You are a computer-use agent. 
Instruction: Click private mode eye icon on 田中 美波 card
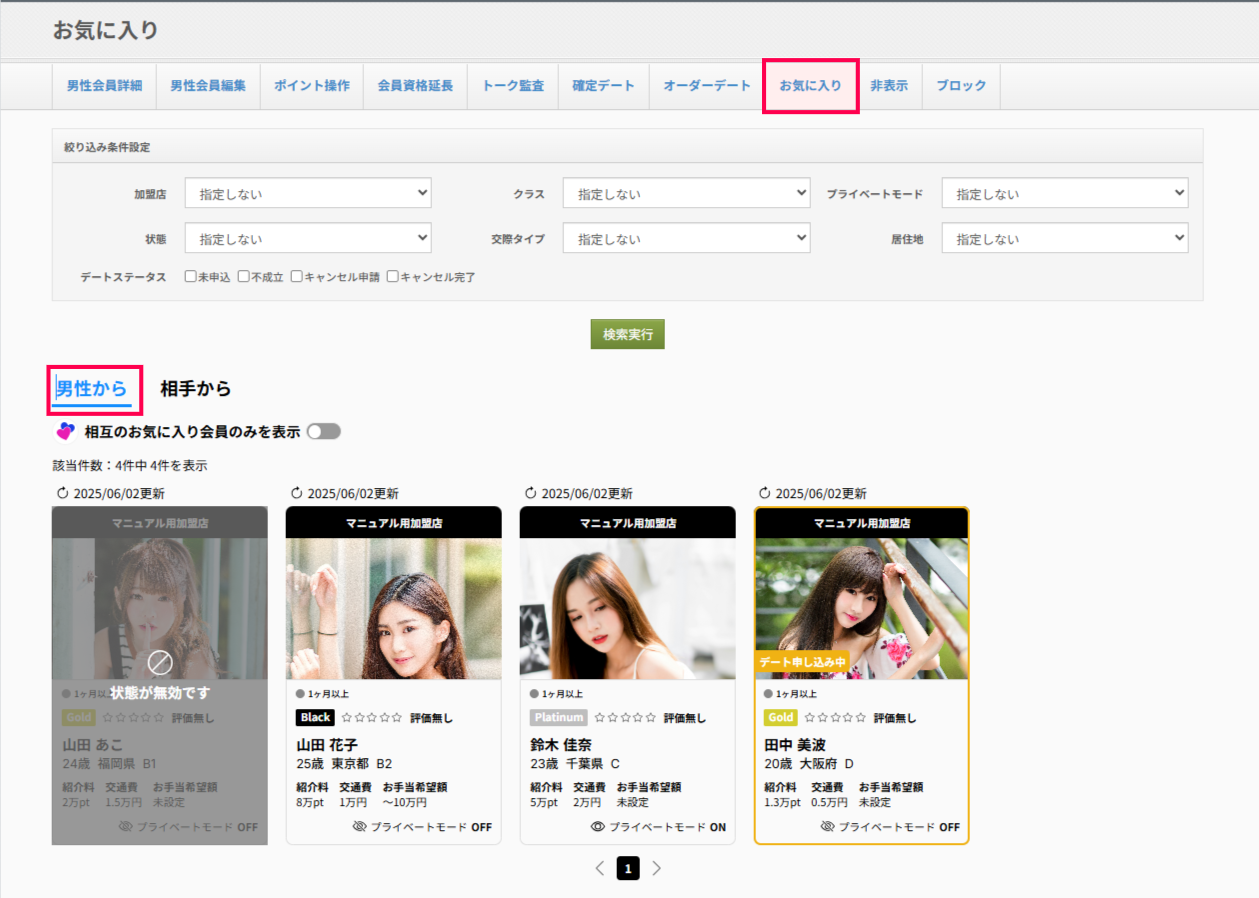(x=827, y=827)
